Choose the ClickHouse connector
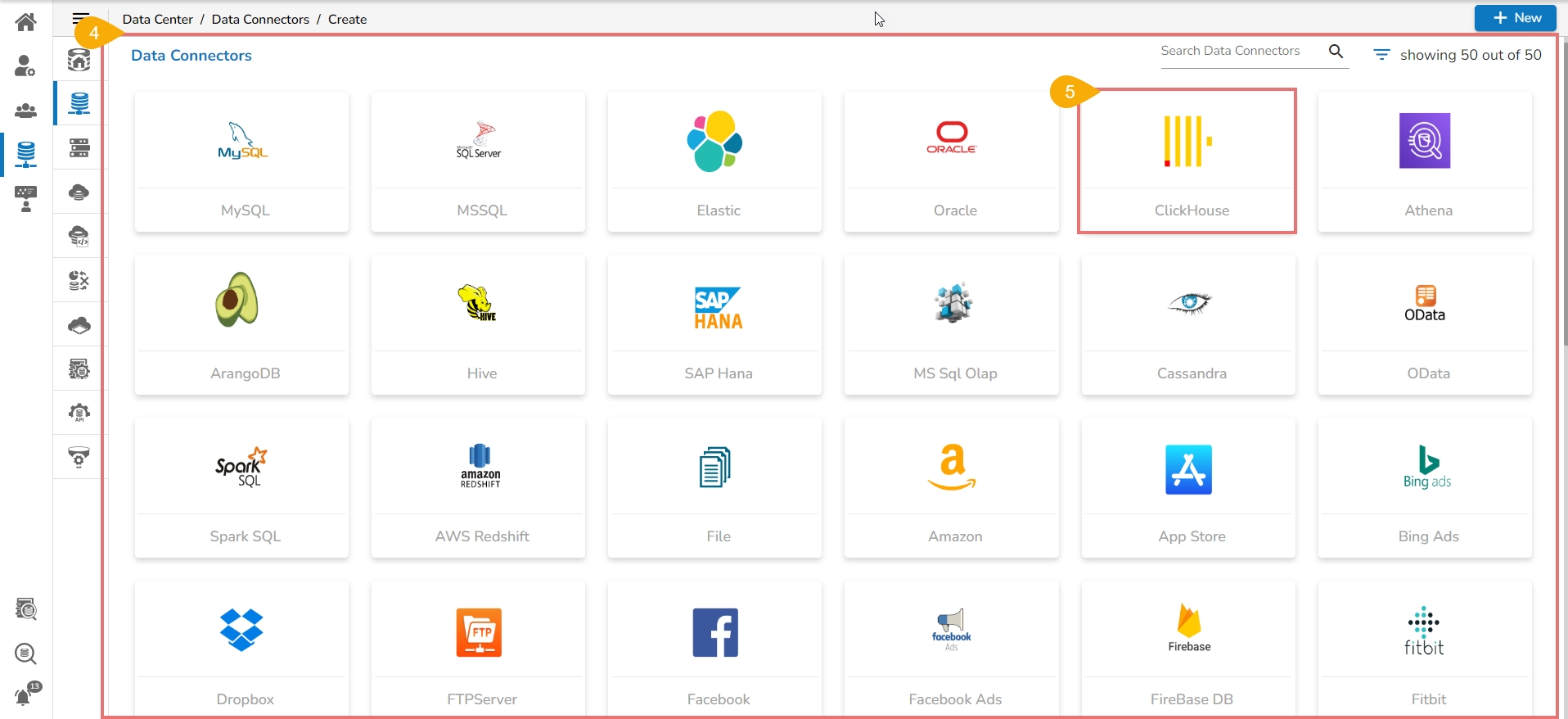This screenshot has width=1568, height=719. click(x=1187, y=162)
